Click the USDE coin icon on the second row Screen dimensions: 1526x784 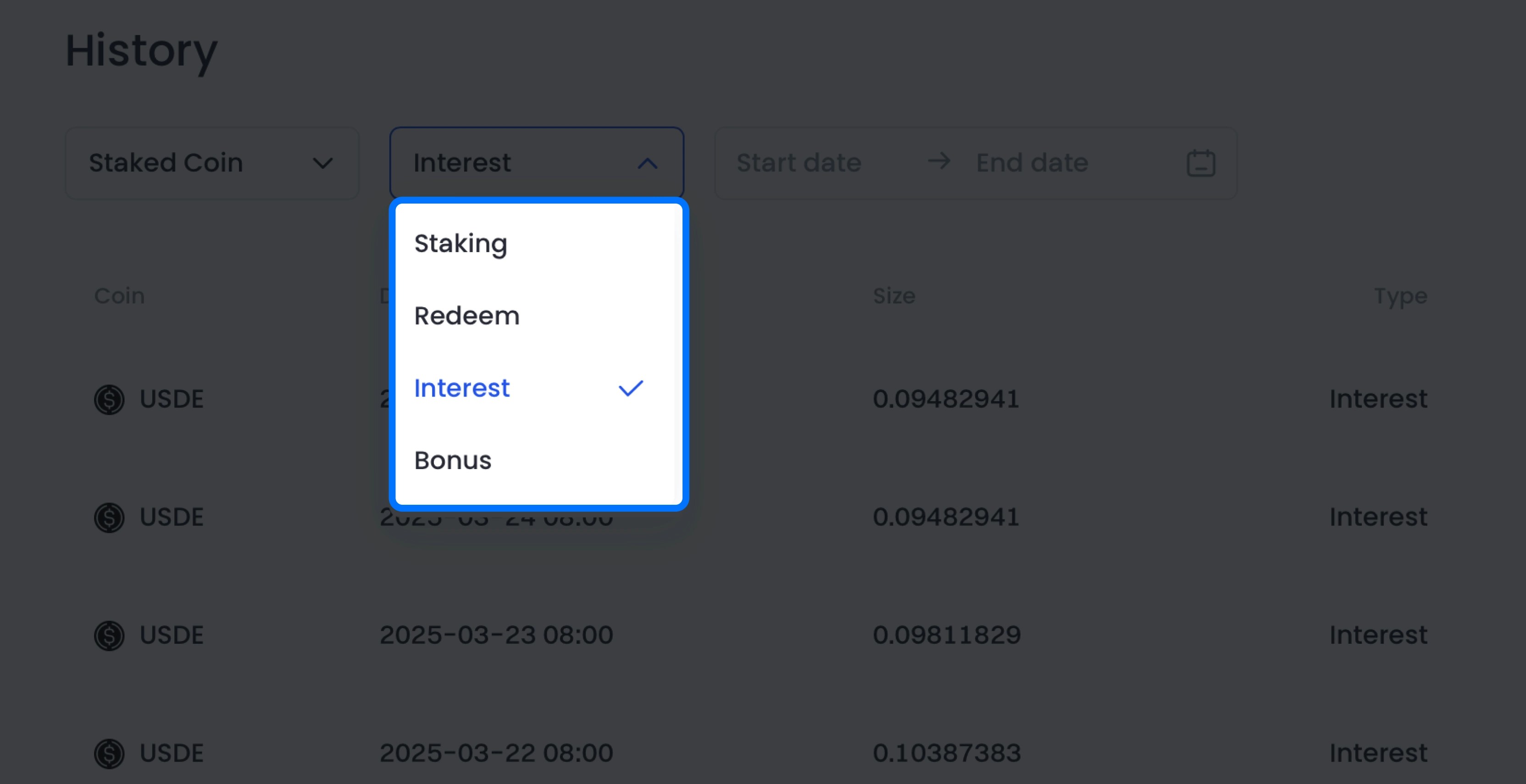109,517
